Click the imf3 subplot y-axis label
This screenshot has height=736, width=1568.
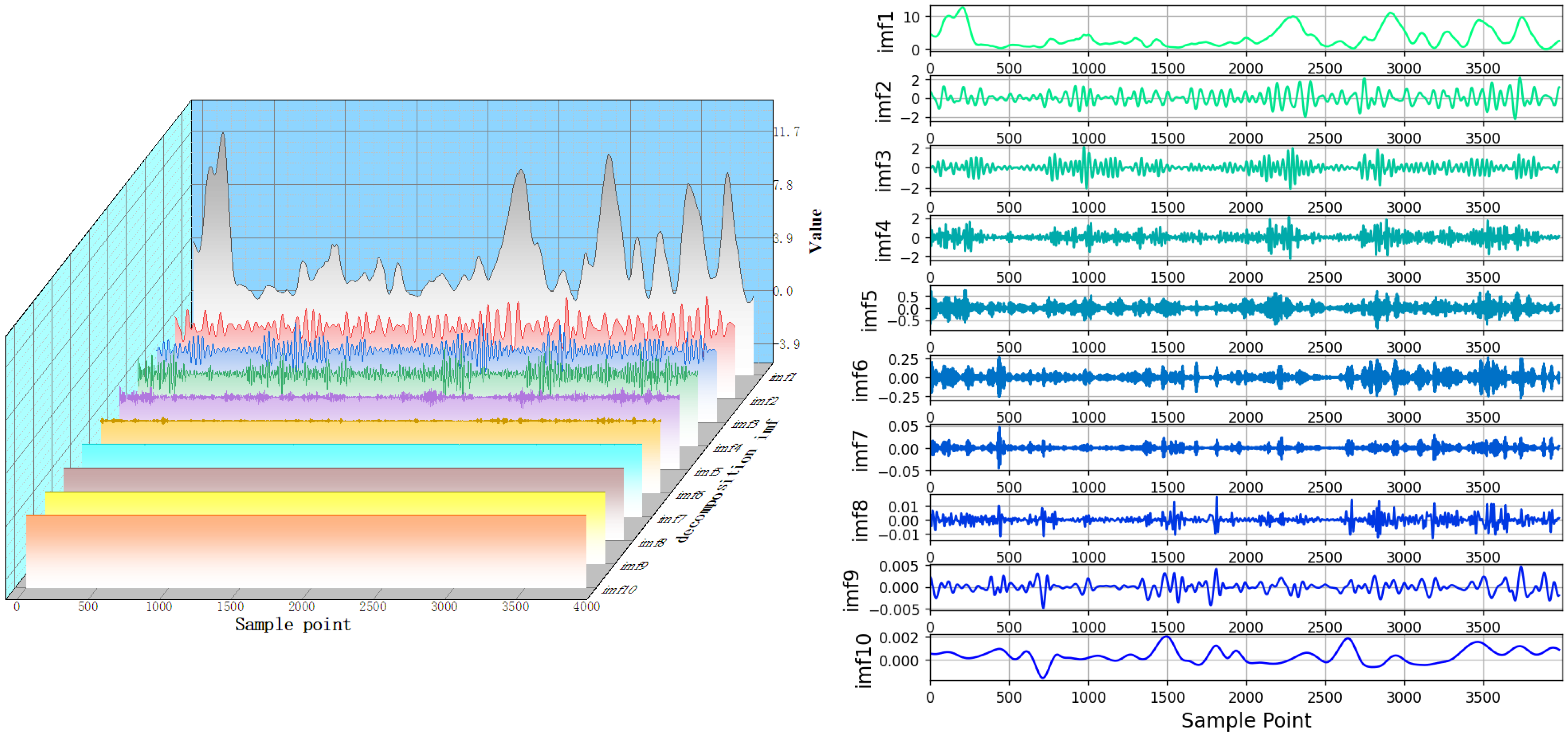[883, 171]
